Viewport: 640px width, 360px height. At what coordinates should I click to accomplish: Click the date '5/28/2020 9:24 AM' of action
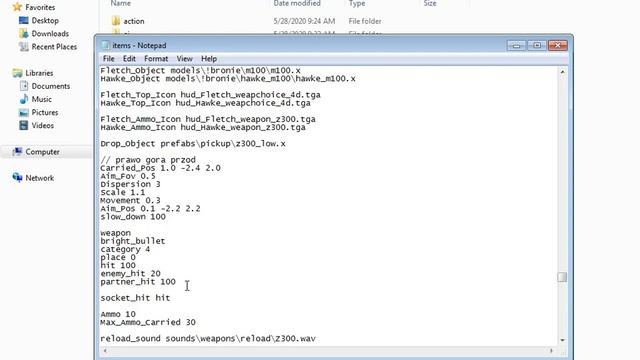(x=304, y=21)
